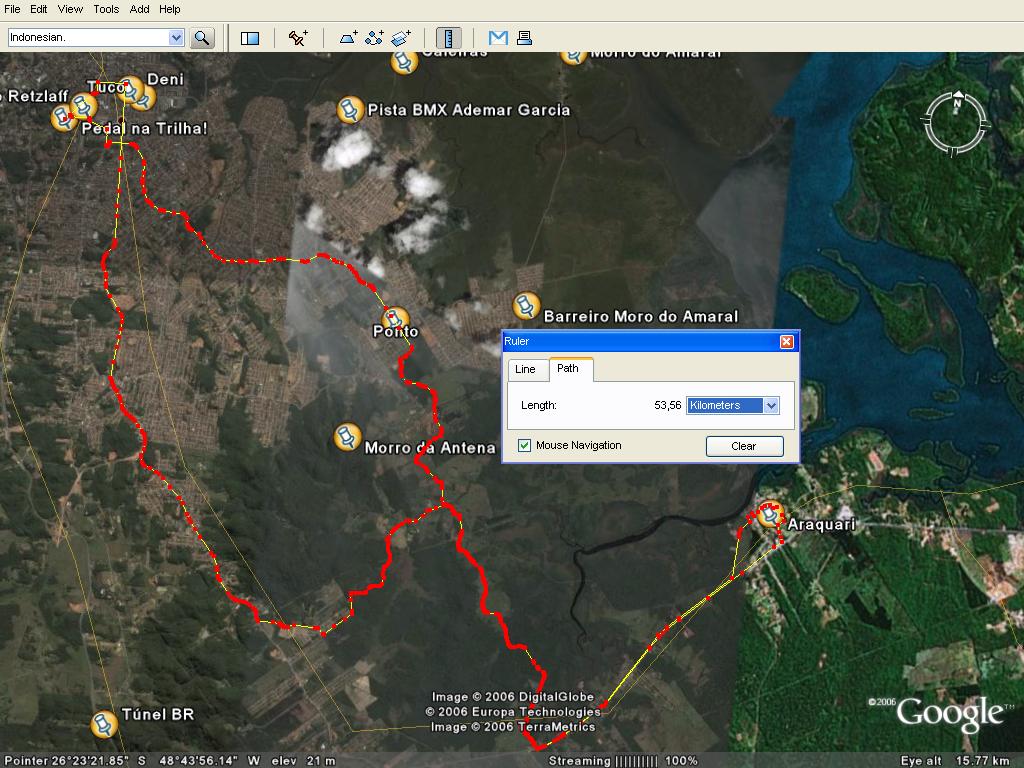1024x768 pixels.
Task: Click the Ponto placemark pin
Action: point(395,319)
